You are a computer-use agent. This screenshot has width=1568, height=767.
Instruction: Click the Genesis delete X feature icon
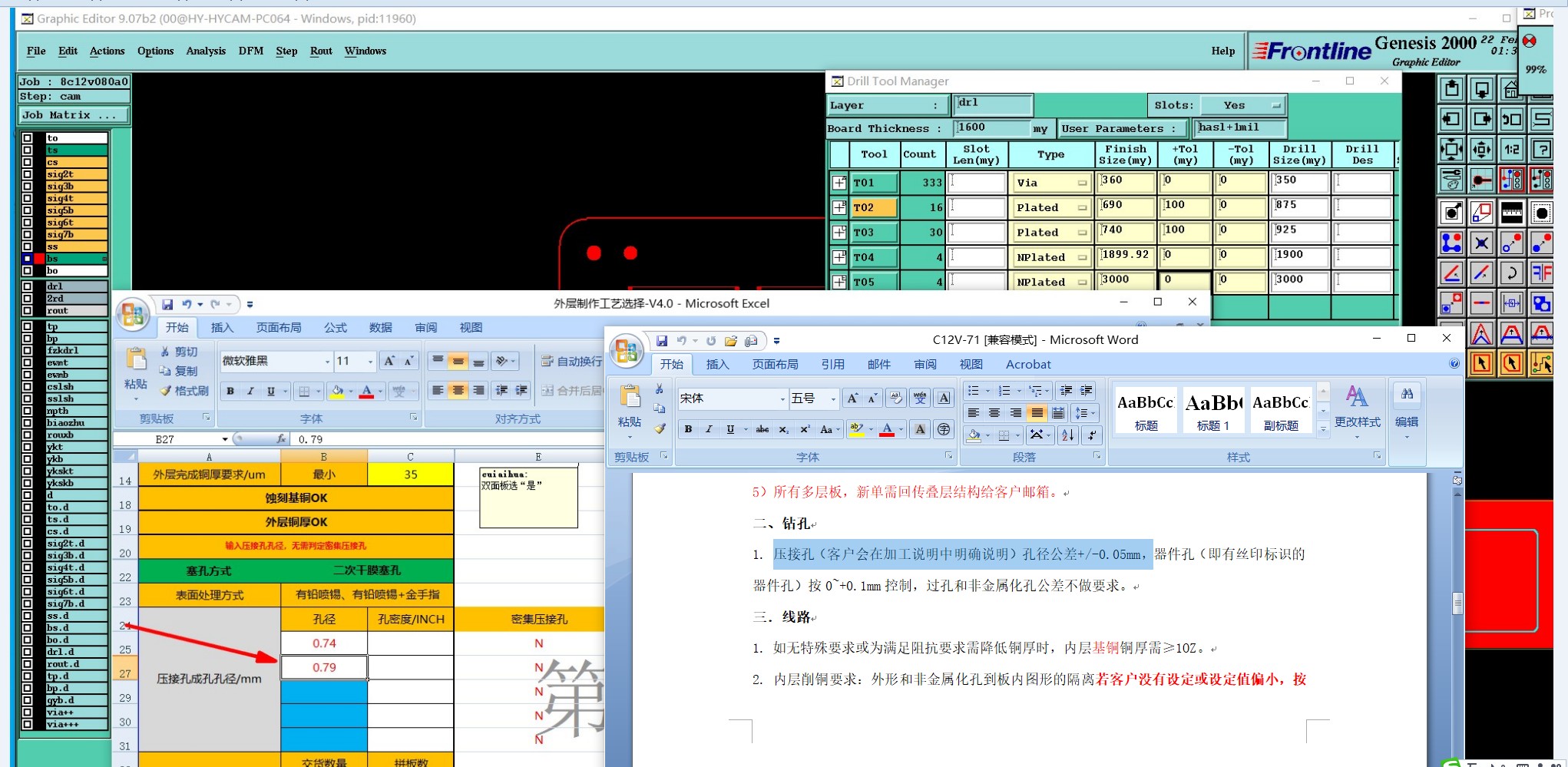coord(1481,243)
